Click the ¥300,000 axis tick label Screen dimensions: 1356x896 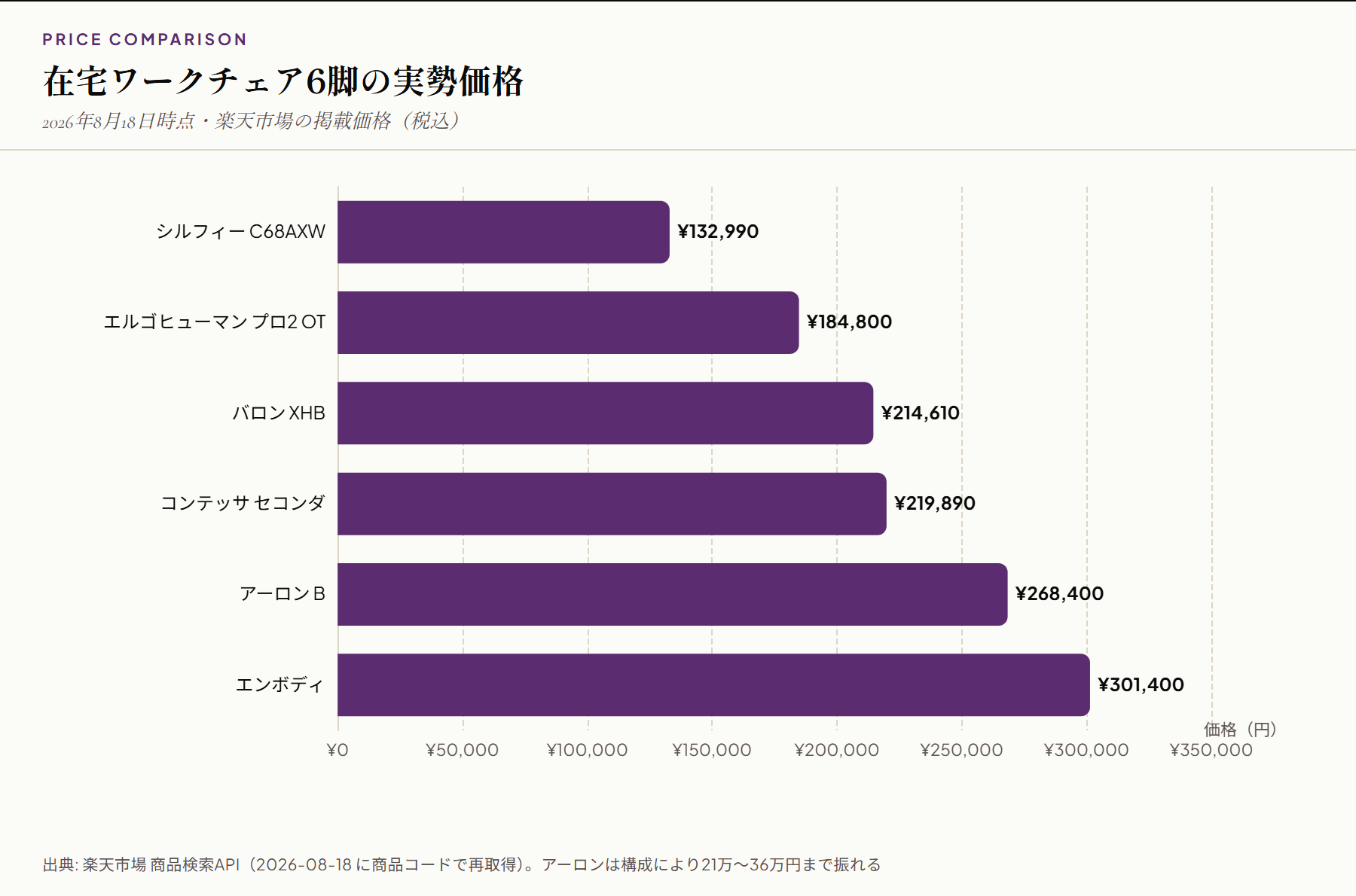click(1086, 750)
